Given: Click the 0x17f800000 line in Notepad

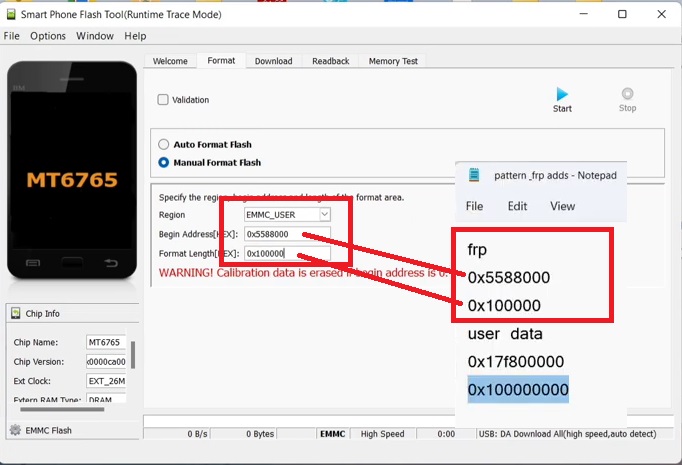Looking at the screenshot, I should point(516,361).
